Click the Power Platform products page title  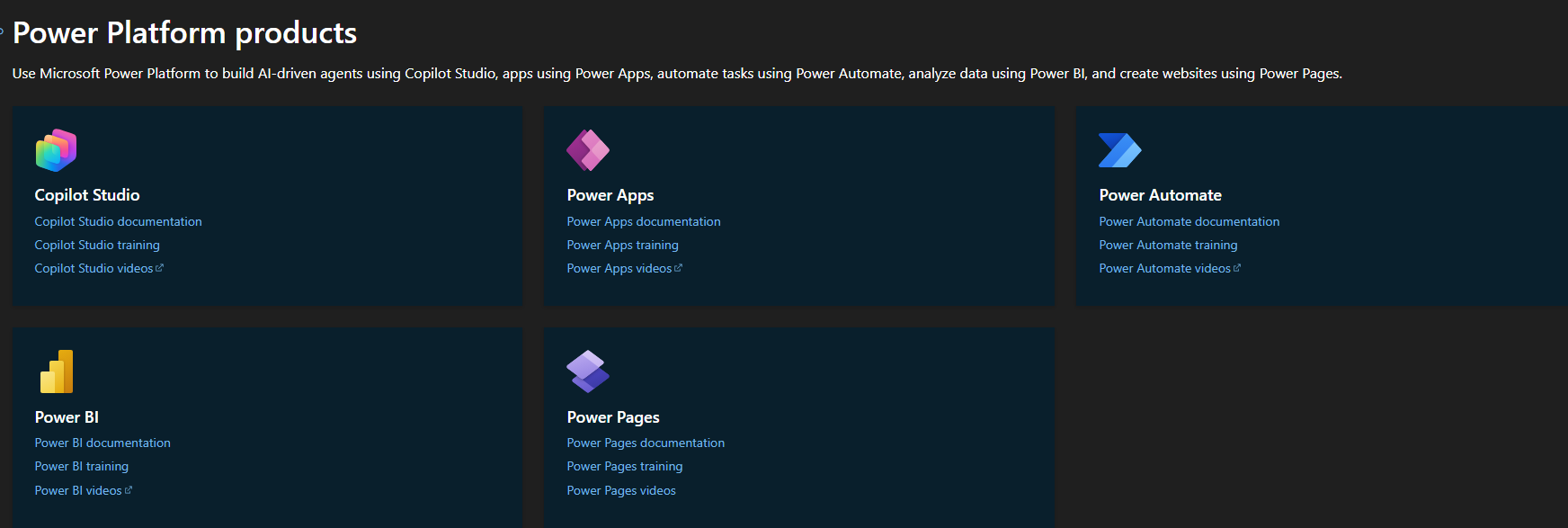point(184,33)
